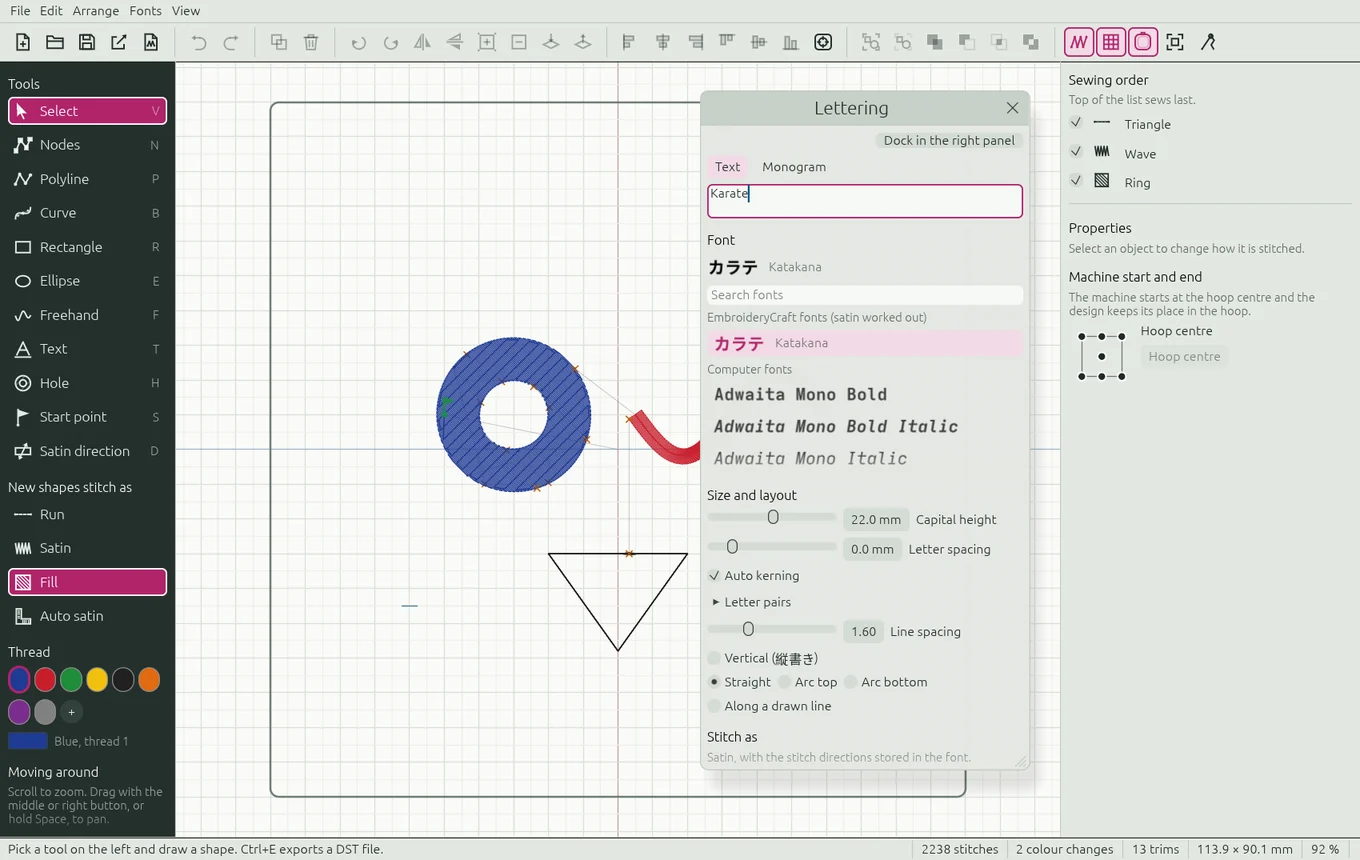Click the trash can Delete icon

click(311, 42)
